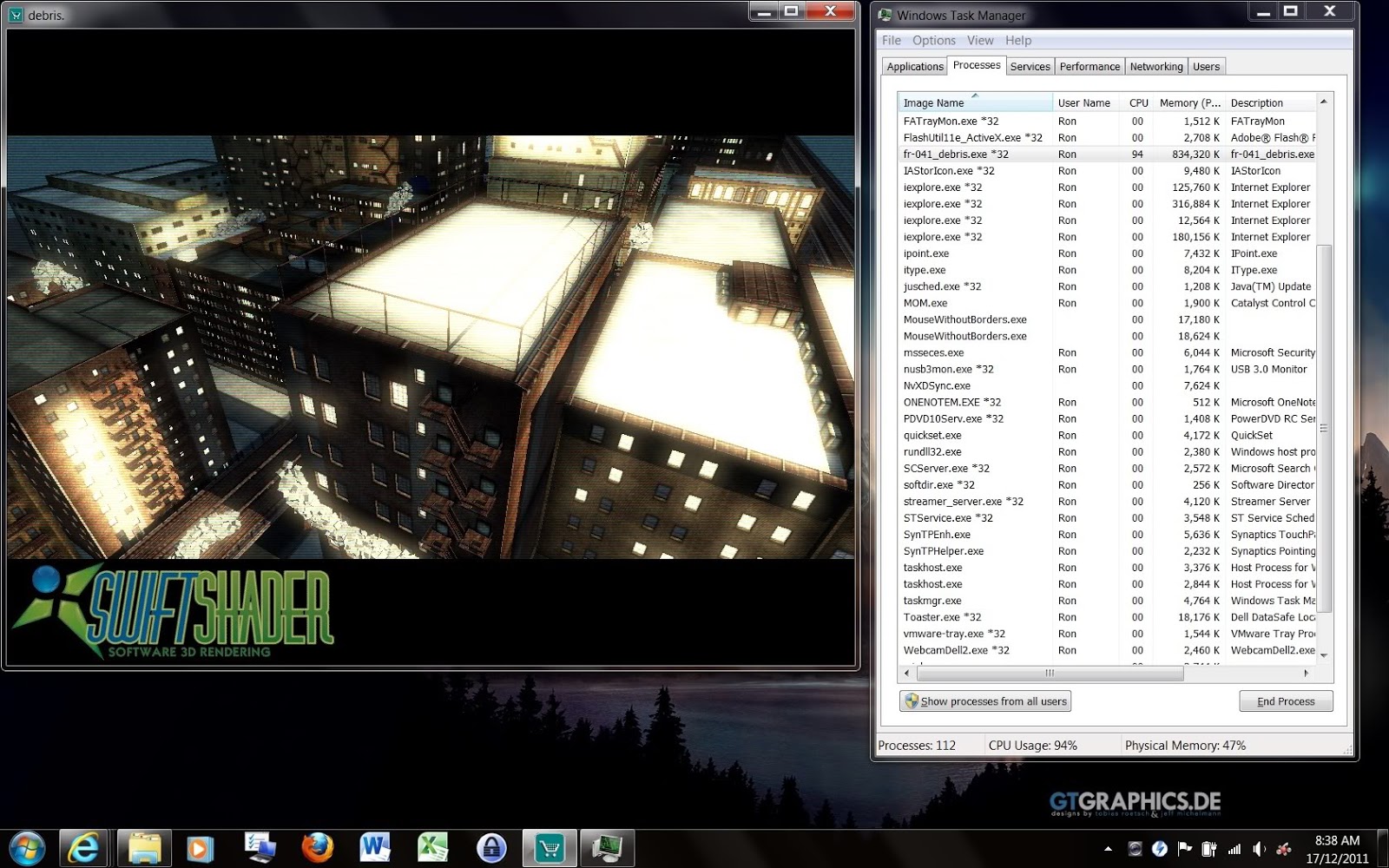Click the process list vertical scrollbar thumb
This screenshot has width=1389, height=868.
click(1324, 431)
